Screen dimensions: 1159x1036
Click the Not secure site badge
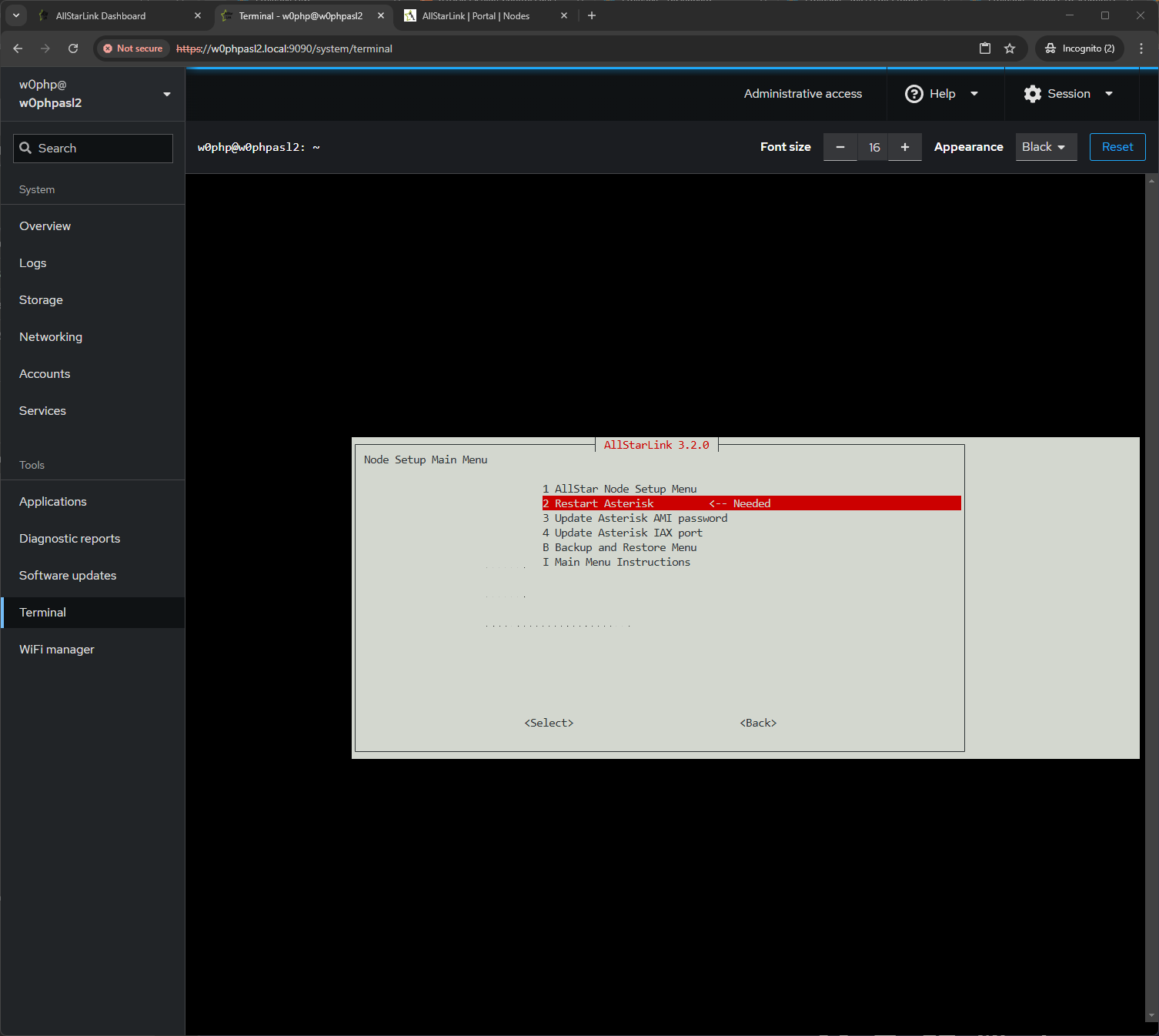(x=133, y=48)
